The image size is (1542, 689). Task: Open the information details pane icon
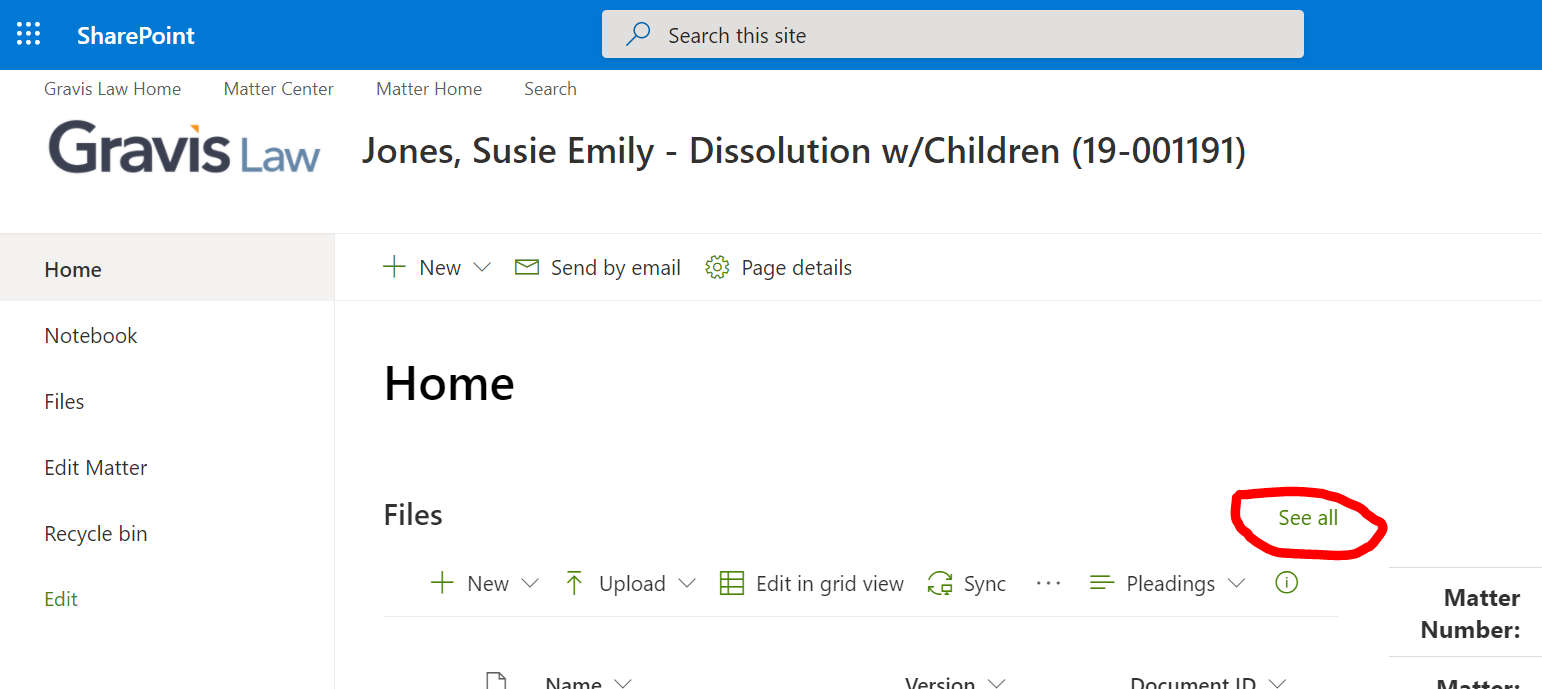coord(1287,582)
